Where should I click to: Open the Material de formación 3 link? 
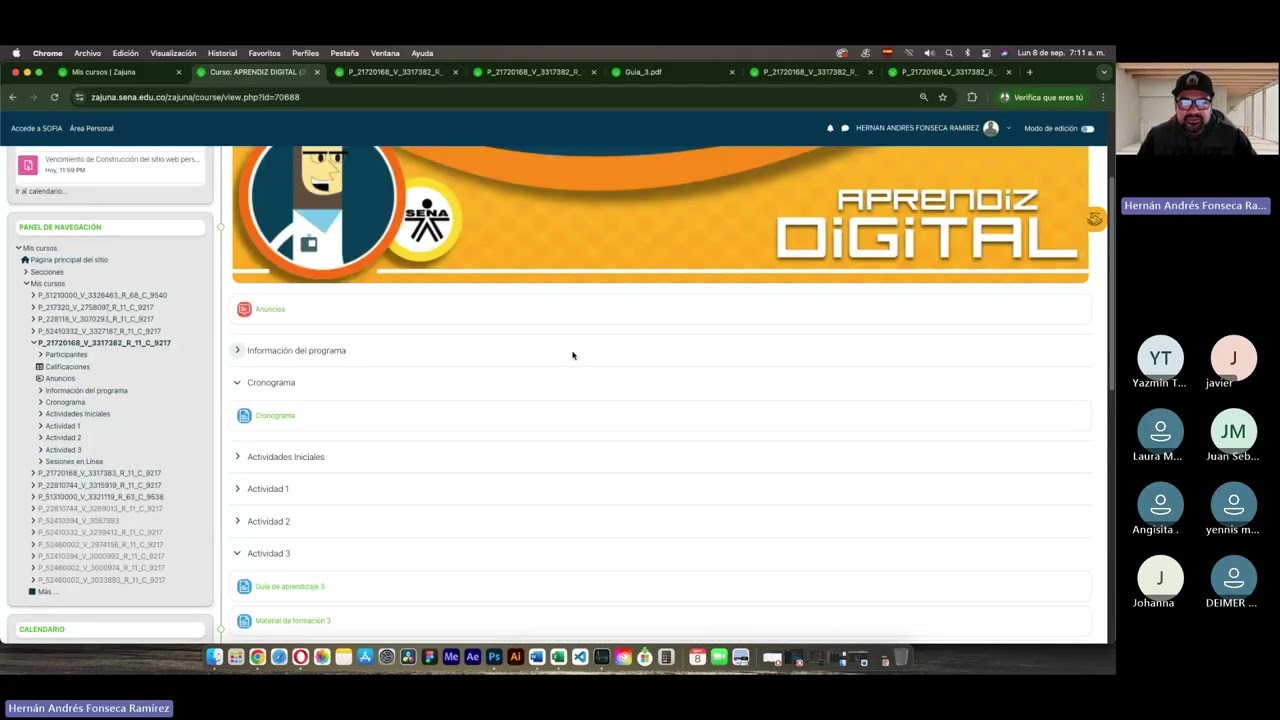[293, 621]
